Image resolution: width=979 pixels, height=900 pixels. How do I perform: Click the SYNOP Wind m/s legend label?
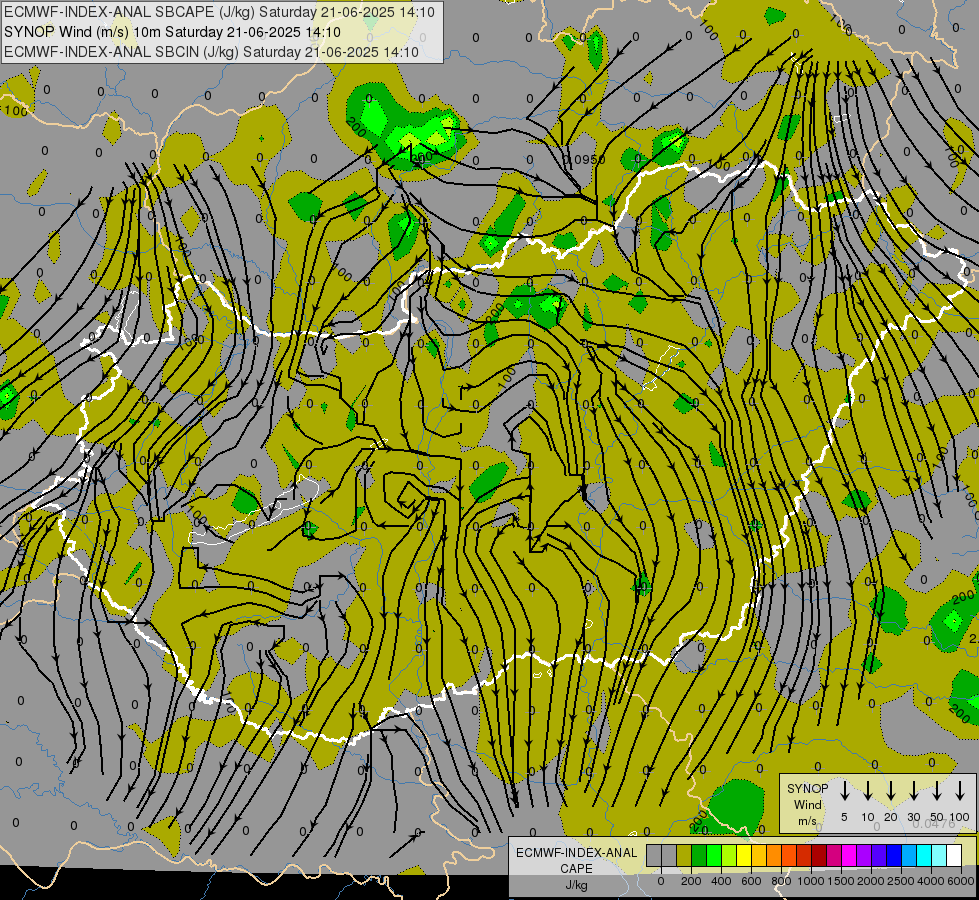[x=807, y=804]
